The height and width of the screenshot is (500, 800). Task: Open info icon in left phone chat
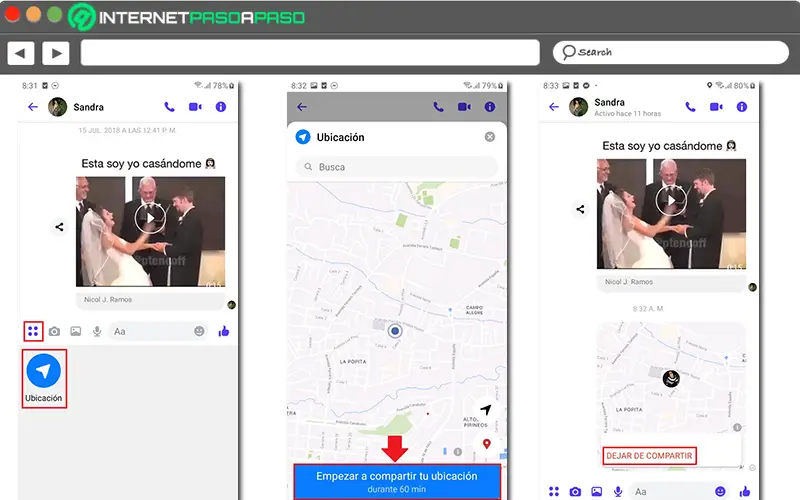click(x=221, y=107)
